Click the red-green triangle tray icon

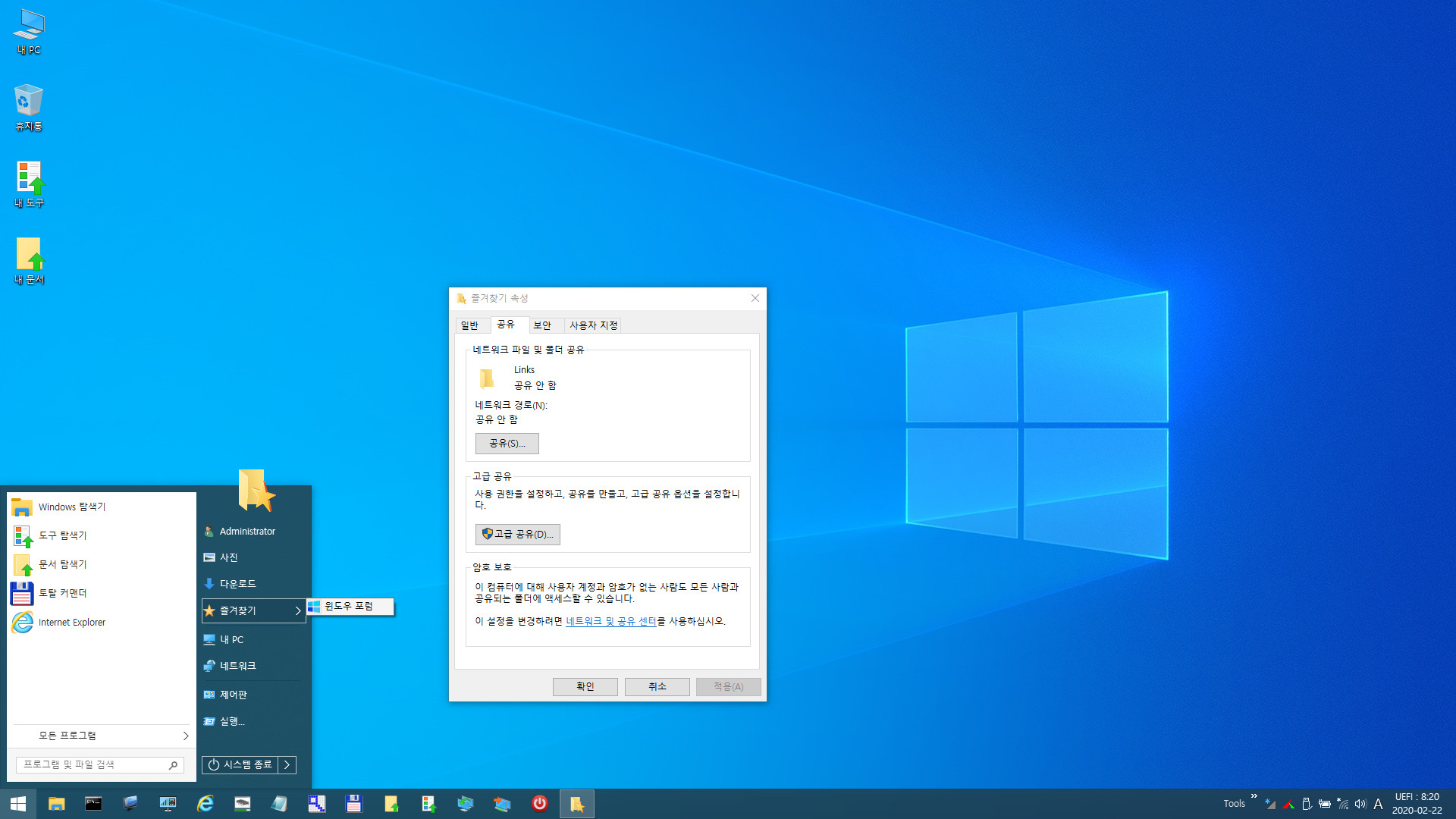pos(1288,804)
